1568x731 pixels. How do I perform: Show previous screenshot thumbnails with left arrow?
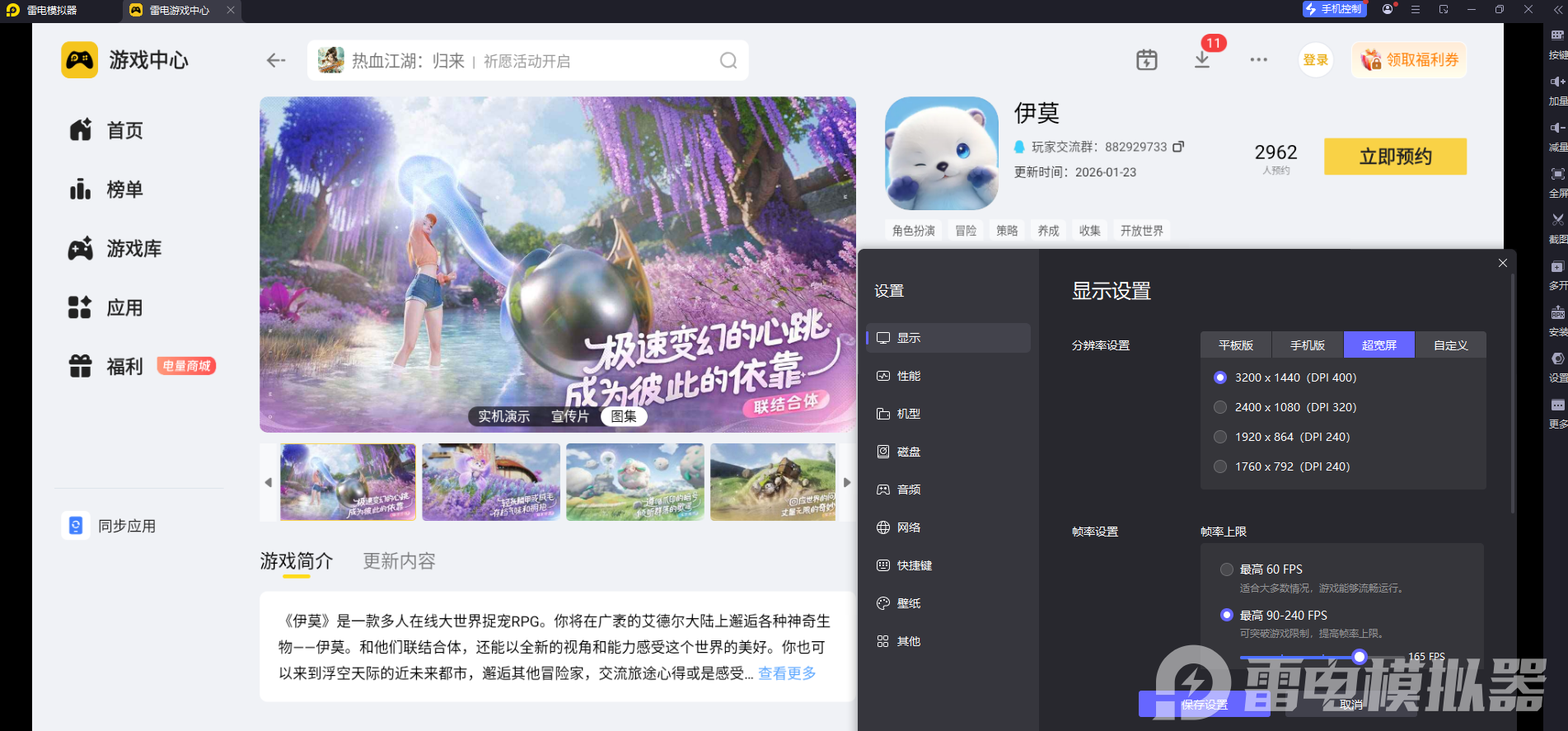point(269,482)
